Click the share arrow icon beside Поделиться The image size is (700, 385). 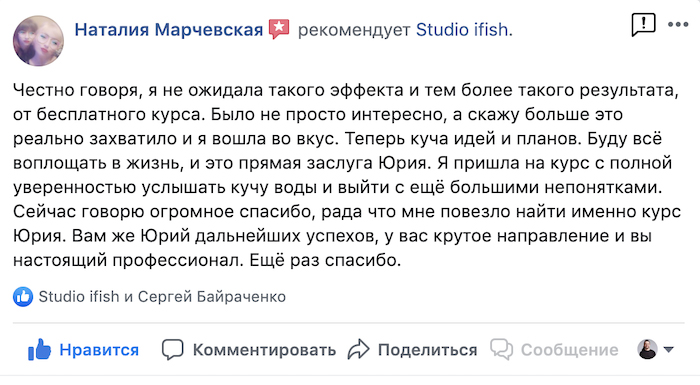point(358,350)
